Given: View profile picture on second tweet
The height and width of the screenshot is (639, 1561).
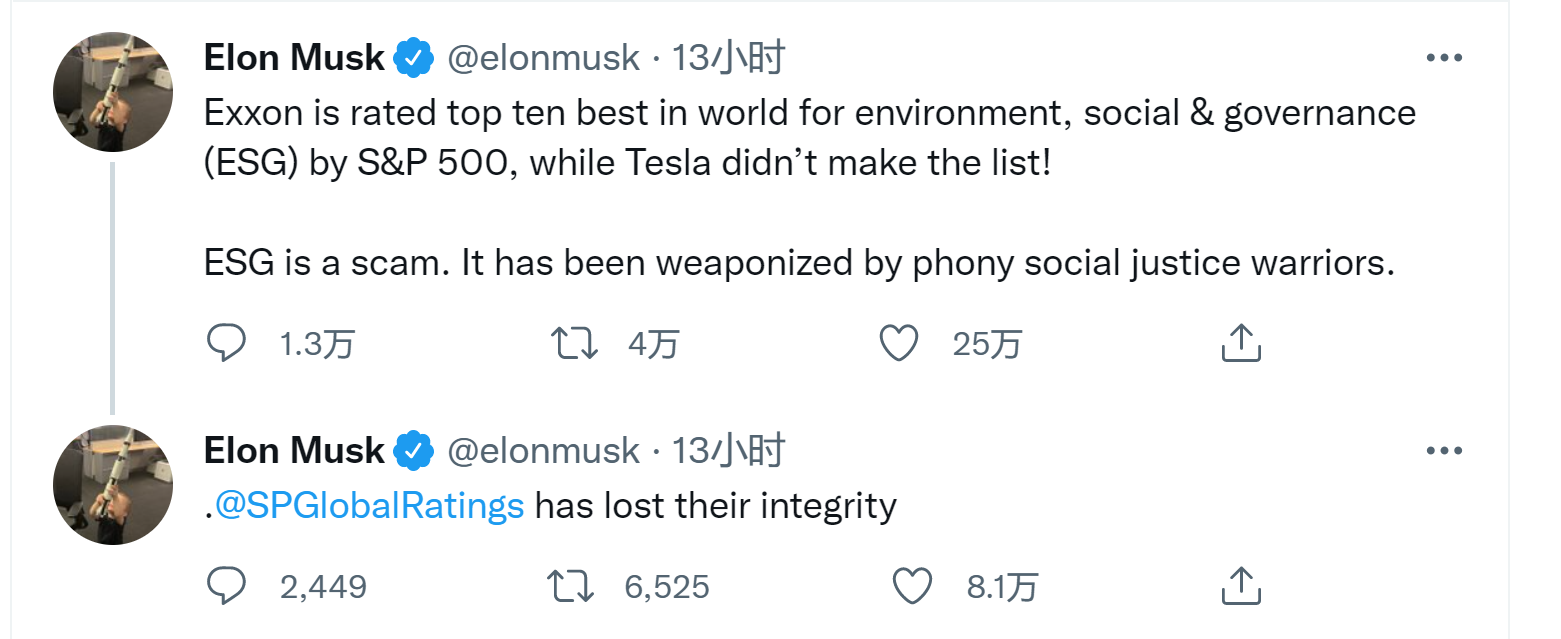Looking at the screenshot, I should click(113, 485).
